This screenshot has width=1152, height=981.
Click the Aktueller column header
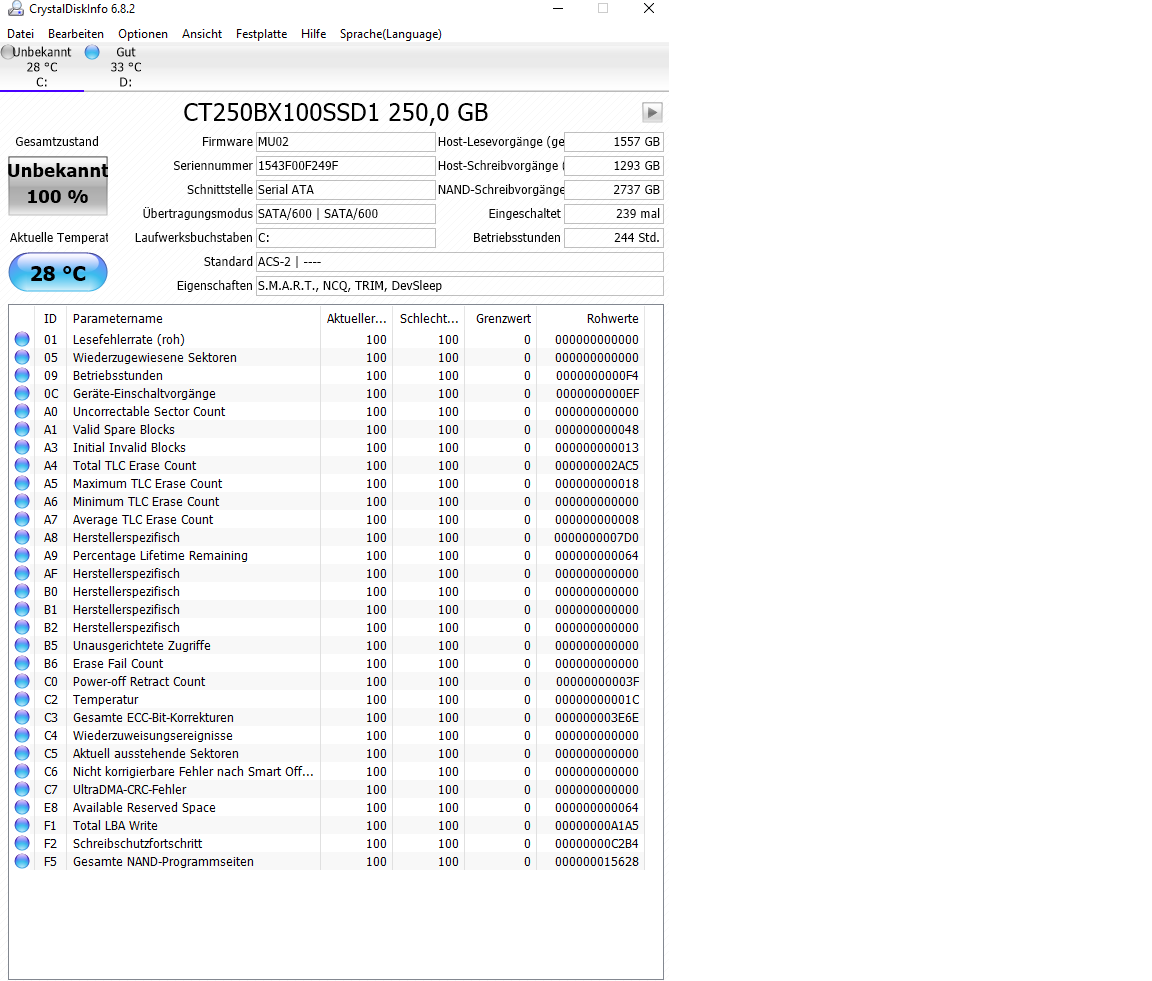[x=356, y=319]
